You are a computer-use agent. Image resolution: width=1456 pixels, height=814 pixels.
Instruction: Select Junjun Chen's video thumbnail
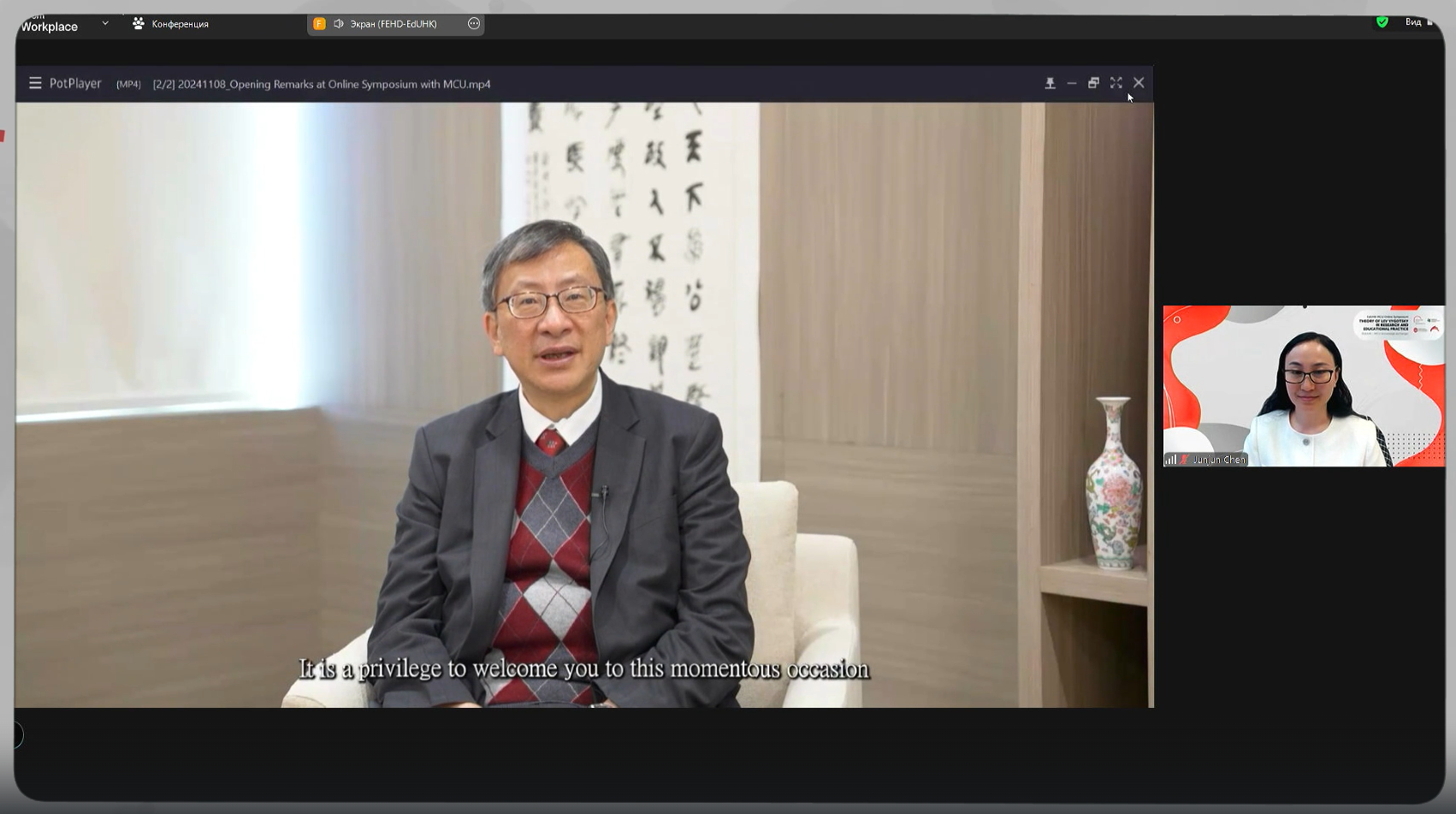tap(1303, 385)
